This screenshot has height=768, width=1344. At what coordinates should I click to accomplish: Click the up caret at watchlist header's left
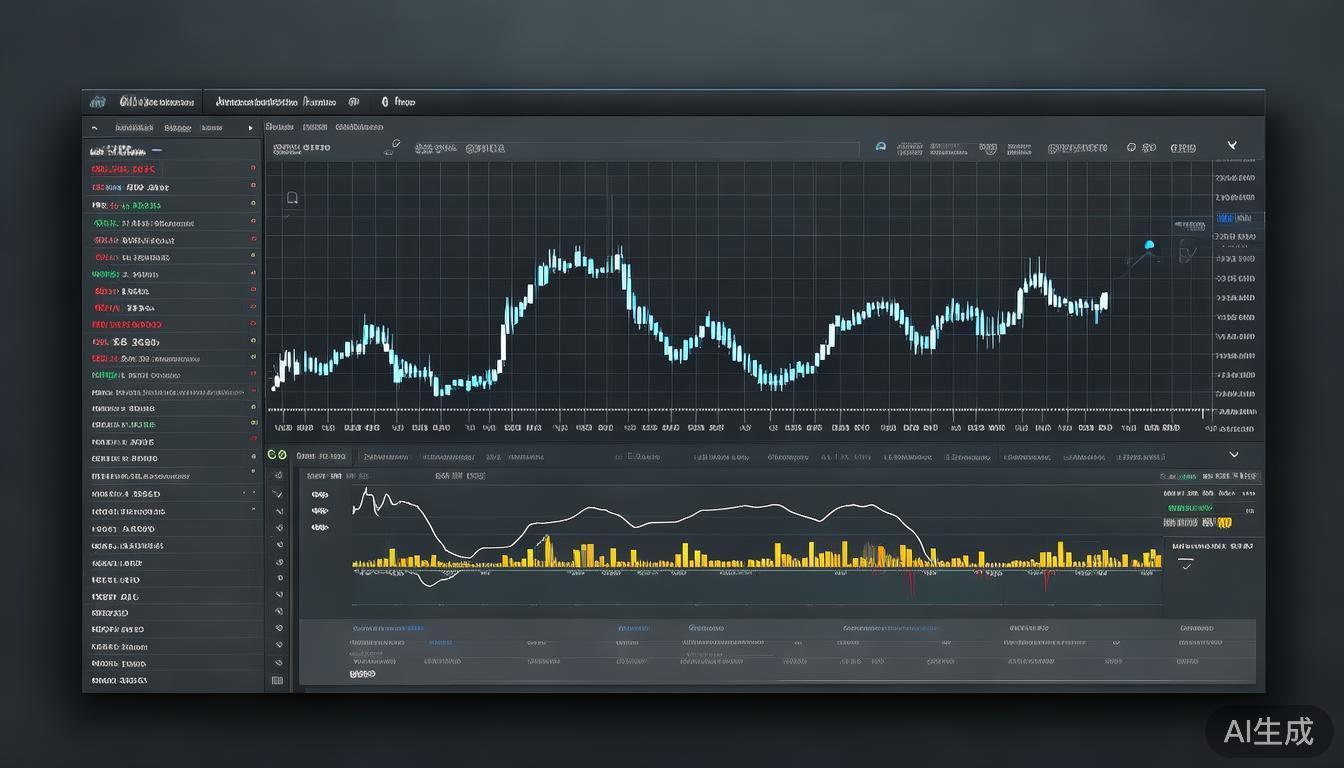coord(94,128)
